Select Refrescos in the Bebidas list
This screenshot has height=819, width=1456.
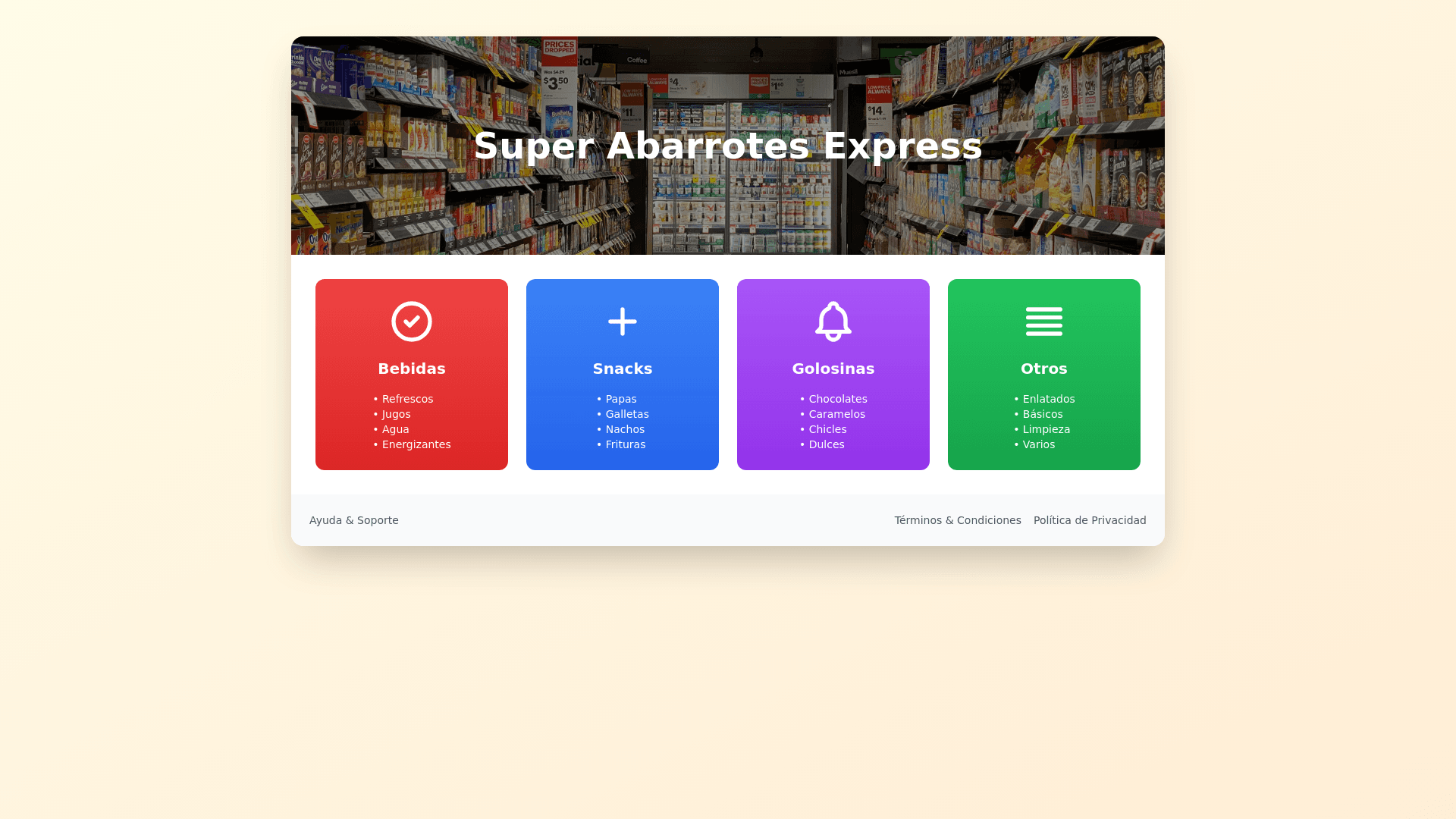point(407,399)
